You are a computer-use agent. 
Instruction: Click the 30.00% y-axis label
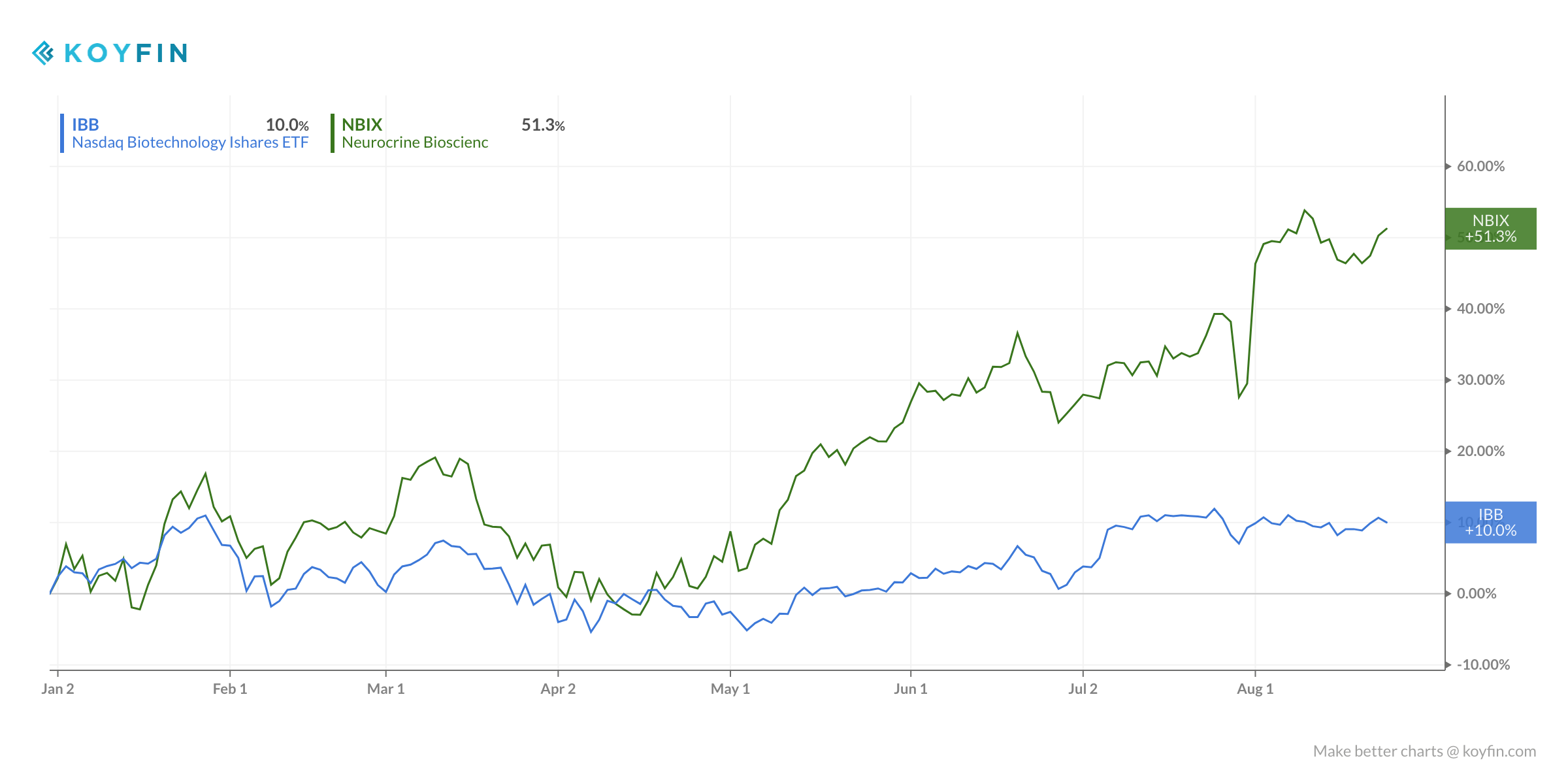point(1480,380)
